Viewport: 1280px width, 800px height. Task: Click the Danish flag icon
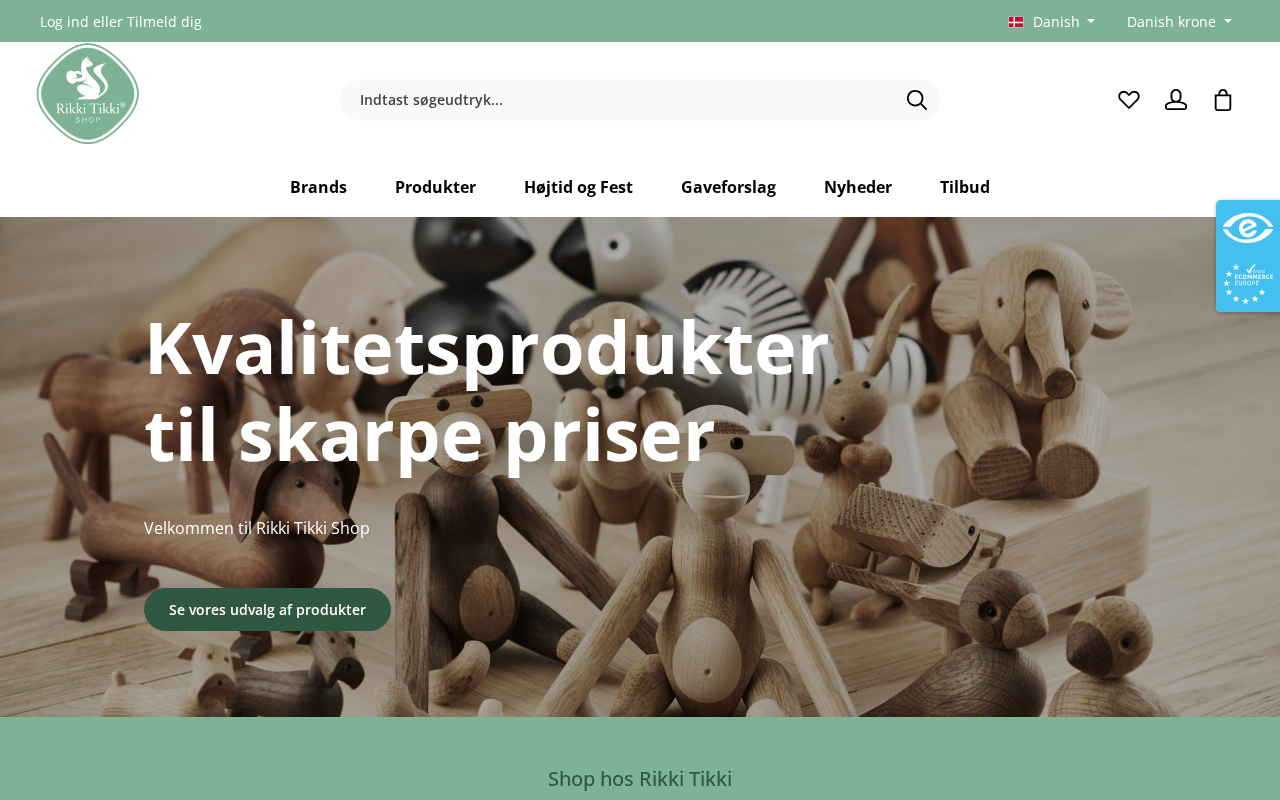[x=1016, y=22]
